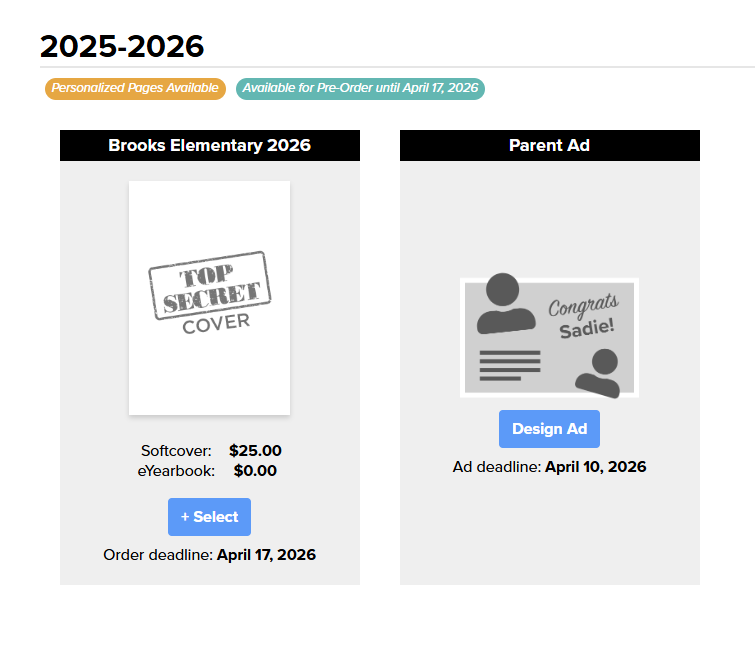Click the Congrats Sadie! text

coord(585,317)
